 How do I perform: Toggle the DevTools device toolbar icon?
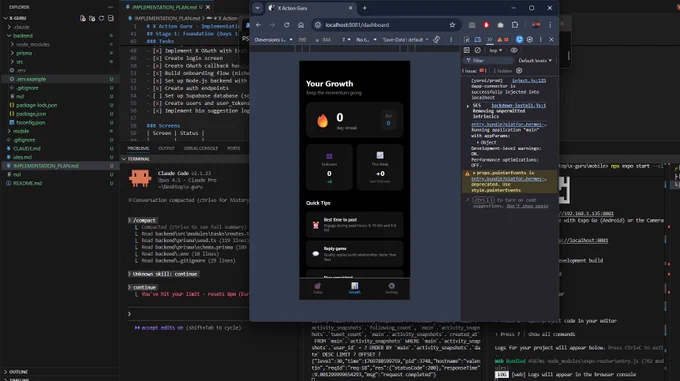click(x=477, y=39)
